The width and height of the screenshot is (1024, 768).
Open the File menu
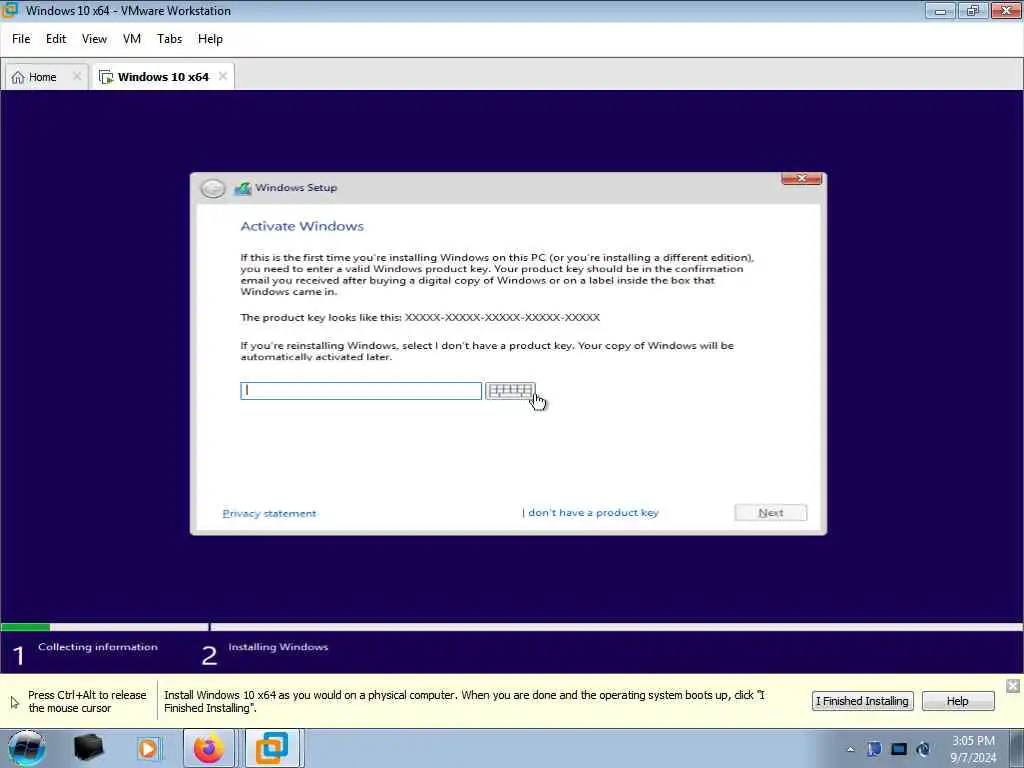21,39
